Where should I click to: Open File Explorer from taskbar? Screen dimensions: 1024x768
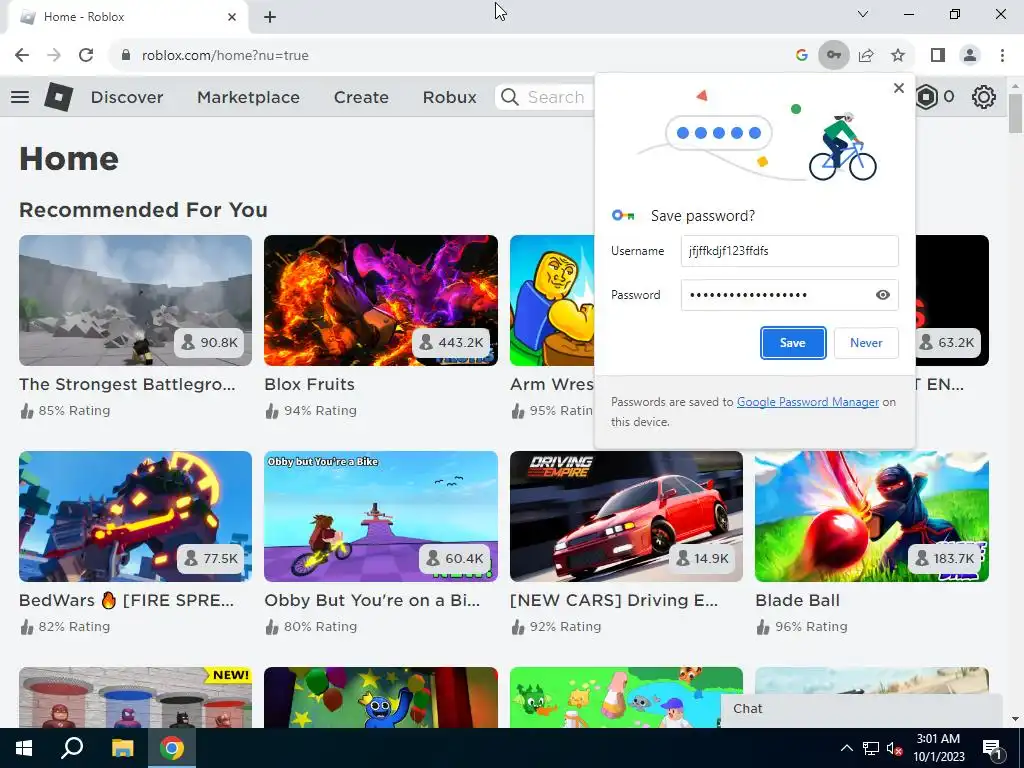pyautogui.click(x=122, y=748)
